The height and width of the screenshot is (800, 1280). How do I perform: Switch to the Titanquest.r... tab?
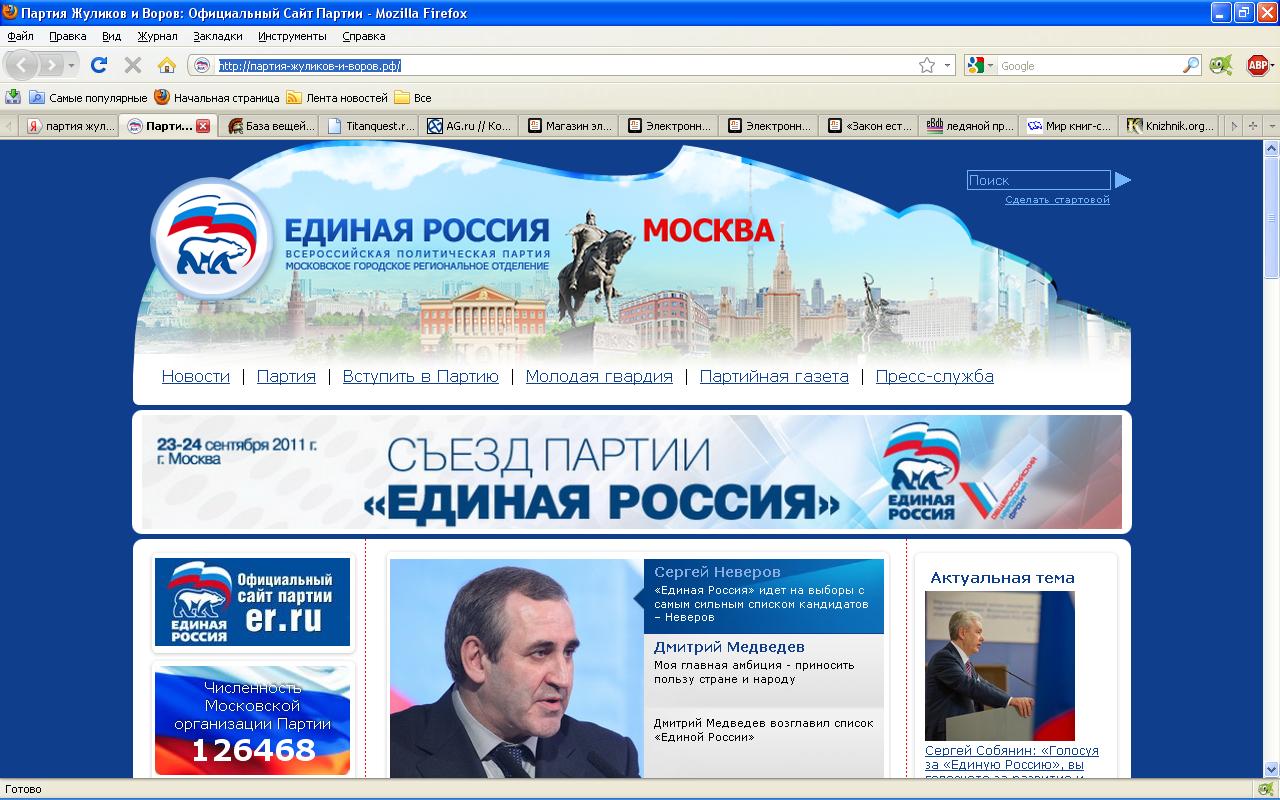click(370, 126)
